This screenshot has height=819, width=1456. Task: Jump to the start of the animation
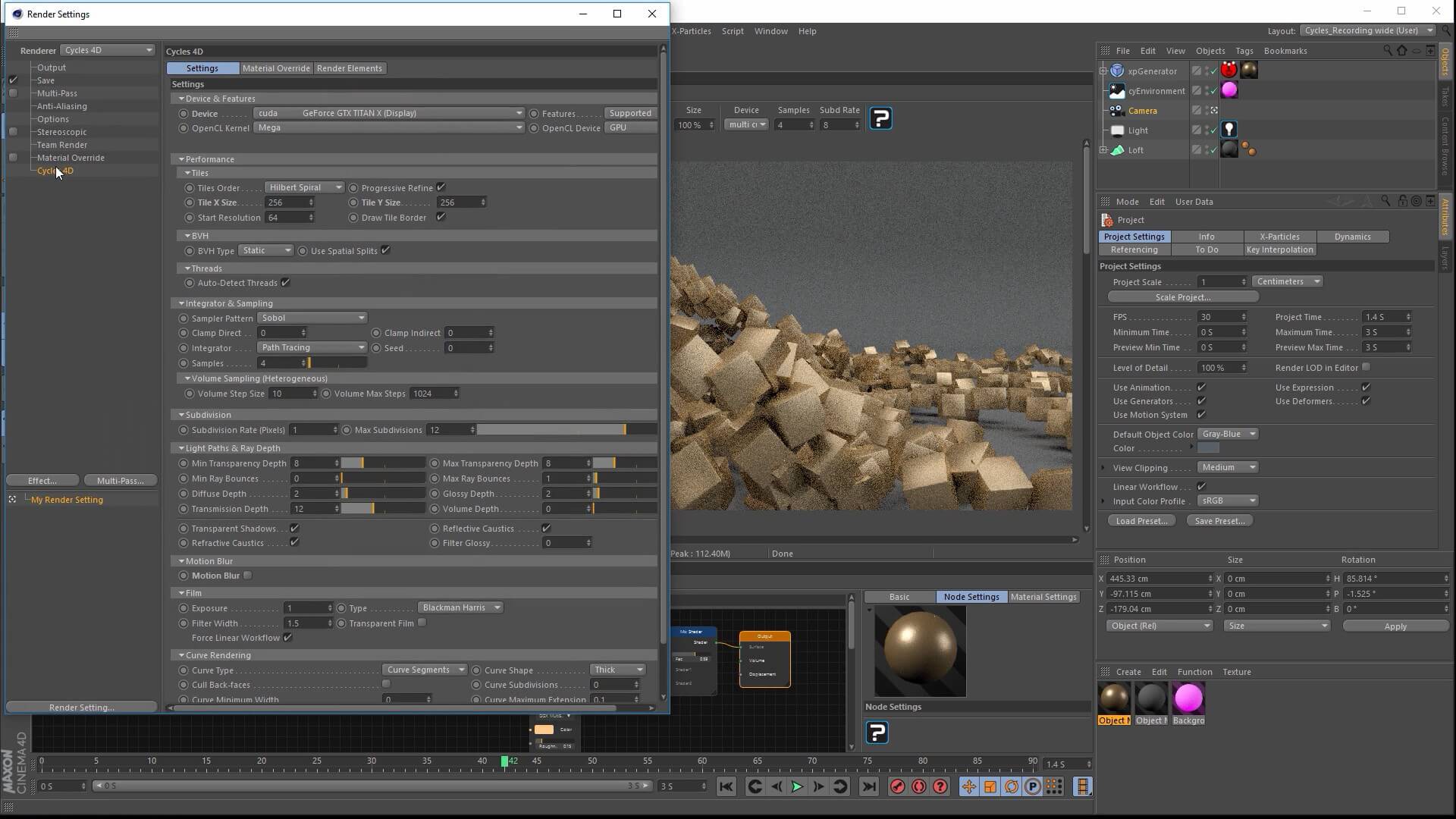(x=726, y=786)
